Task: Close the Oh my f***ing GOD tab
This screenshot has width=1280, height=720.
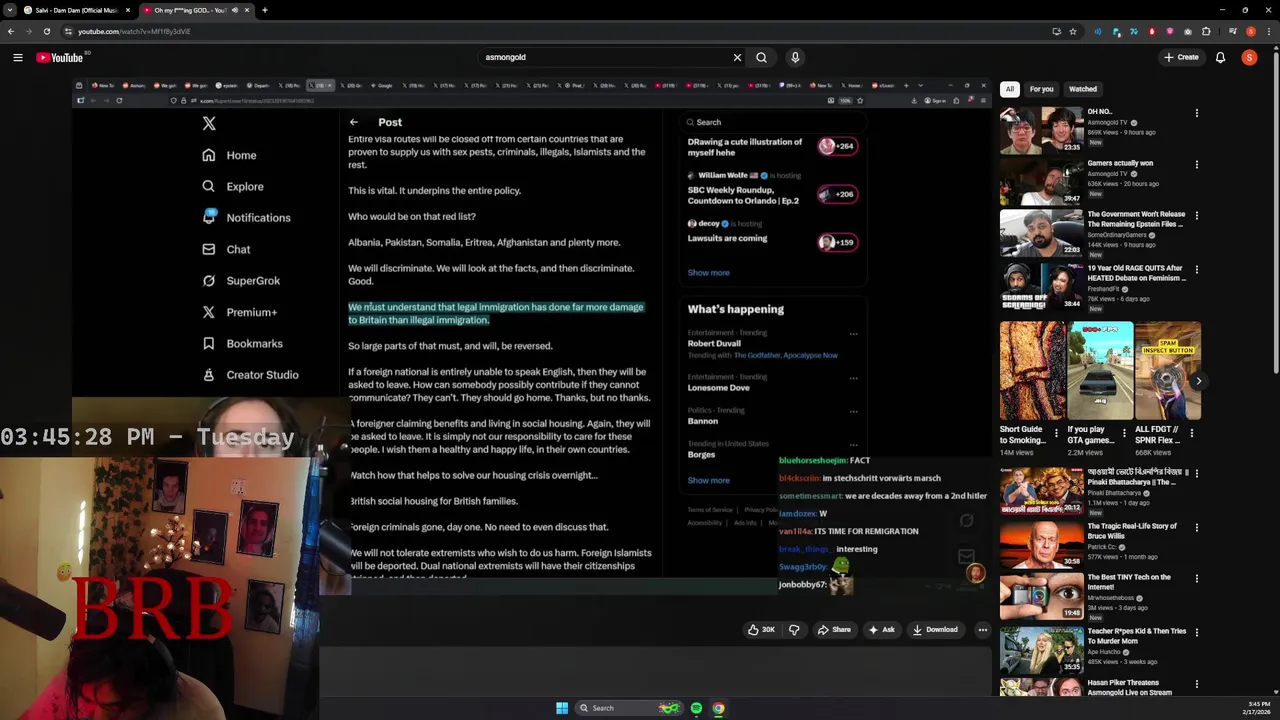Action: point(247,10)
